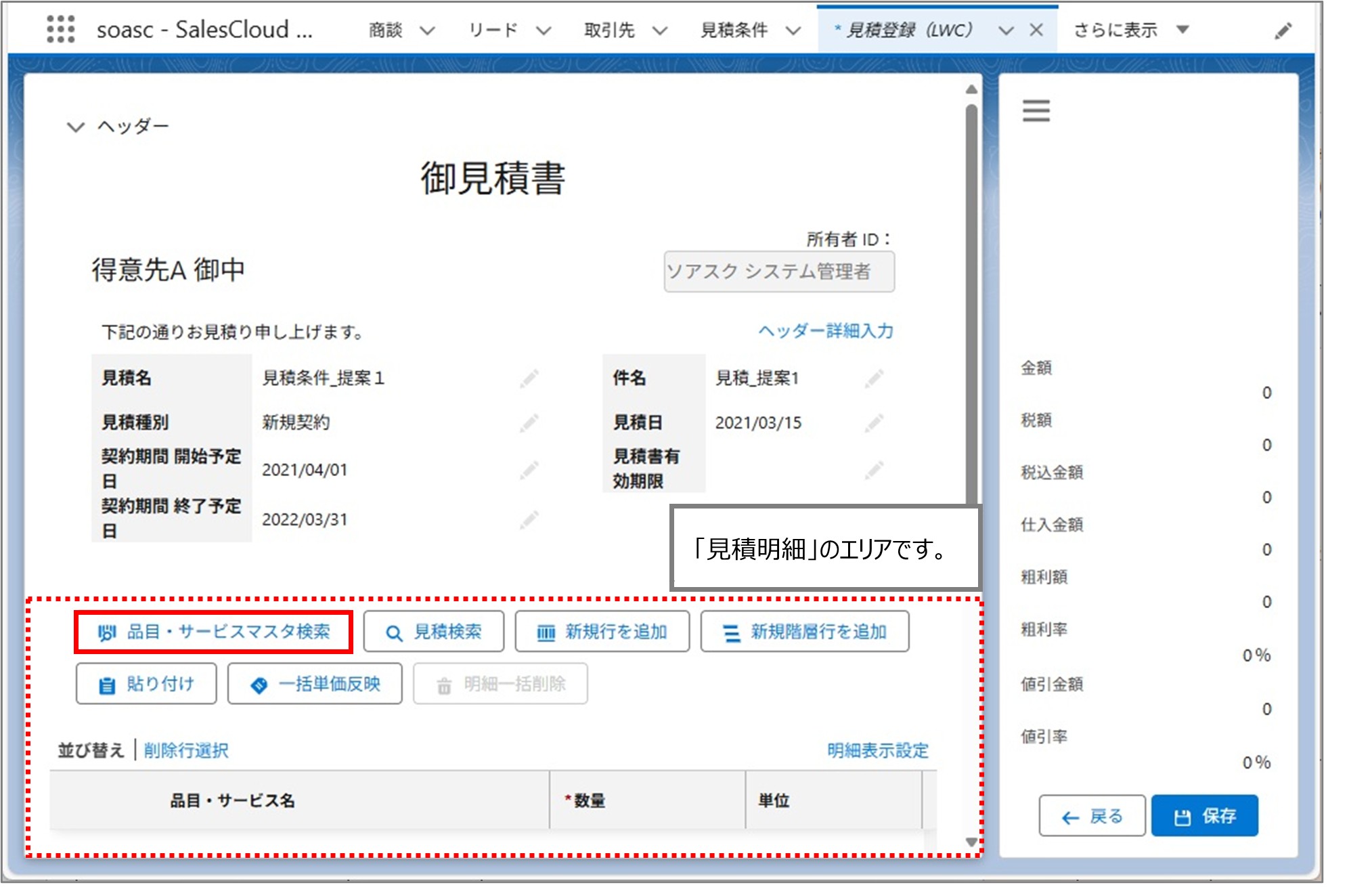Image resolution: width=1372 pixels, height=887 pixels.
Task: Open the Salesforce app launcher waffle icon
Action: pos(61,30)
